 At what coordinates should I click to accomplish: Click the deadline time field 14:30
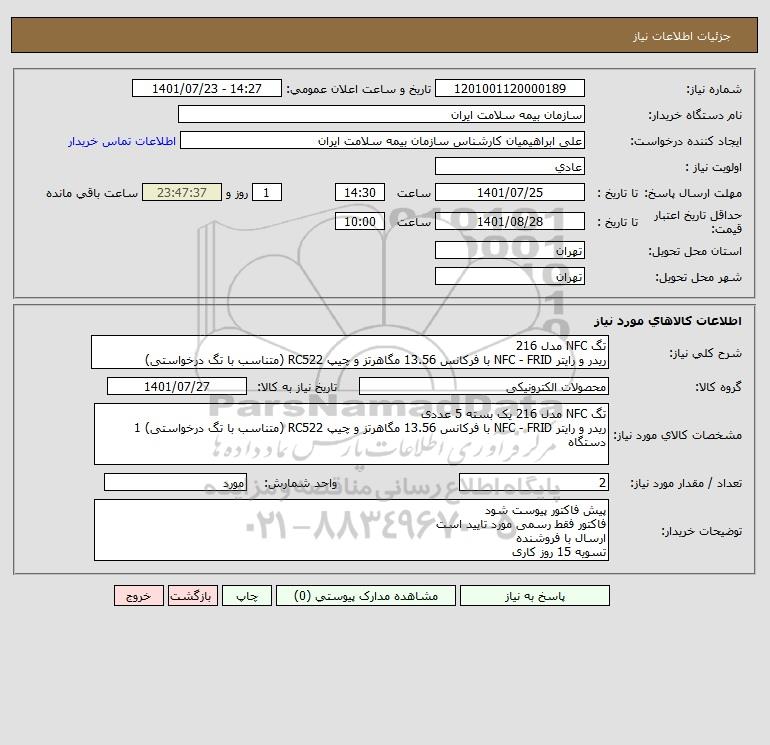point(359,193)
